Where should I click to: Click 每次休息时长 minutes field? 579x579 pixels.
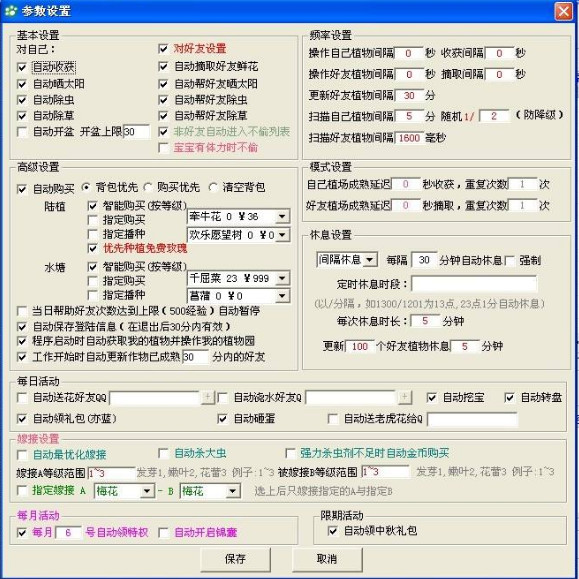click(425, 321)
